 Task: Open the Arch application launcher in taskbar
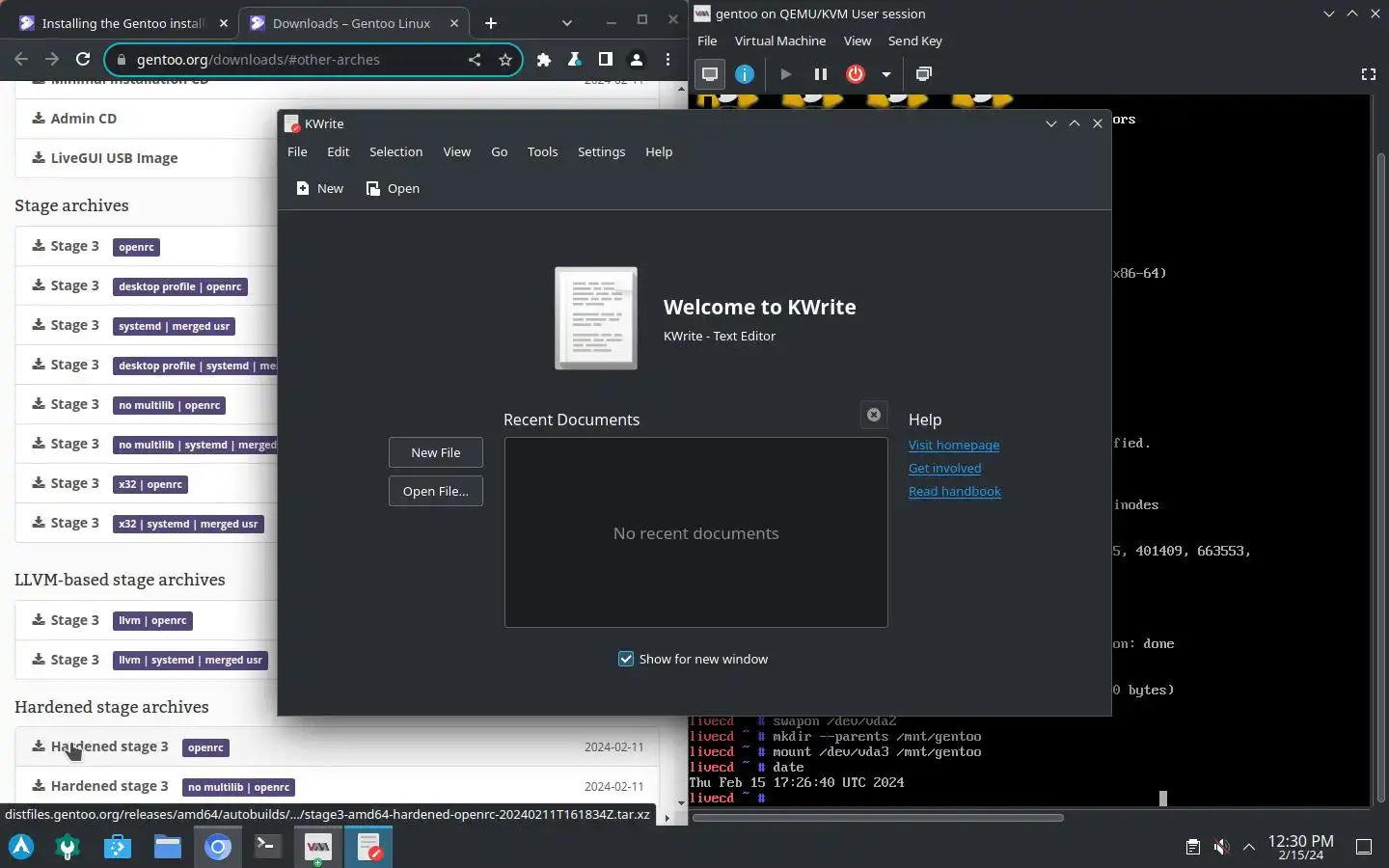[x=21, y=847]
